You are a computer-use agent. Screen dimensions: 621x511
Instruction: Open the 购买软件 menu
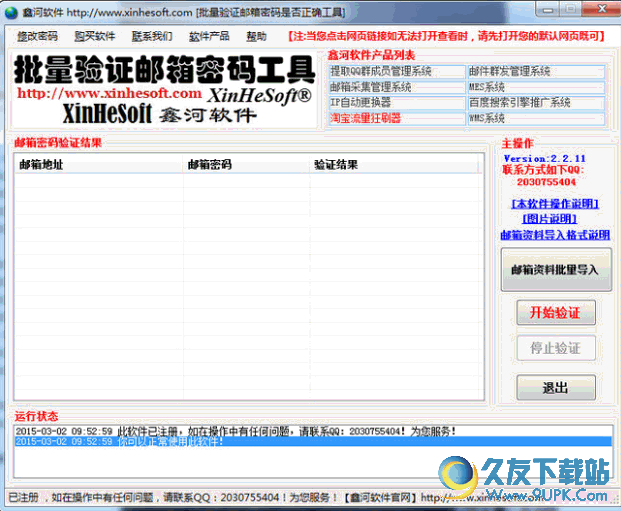pyautogui.click(x=95, y=36)
